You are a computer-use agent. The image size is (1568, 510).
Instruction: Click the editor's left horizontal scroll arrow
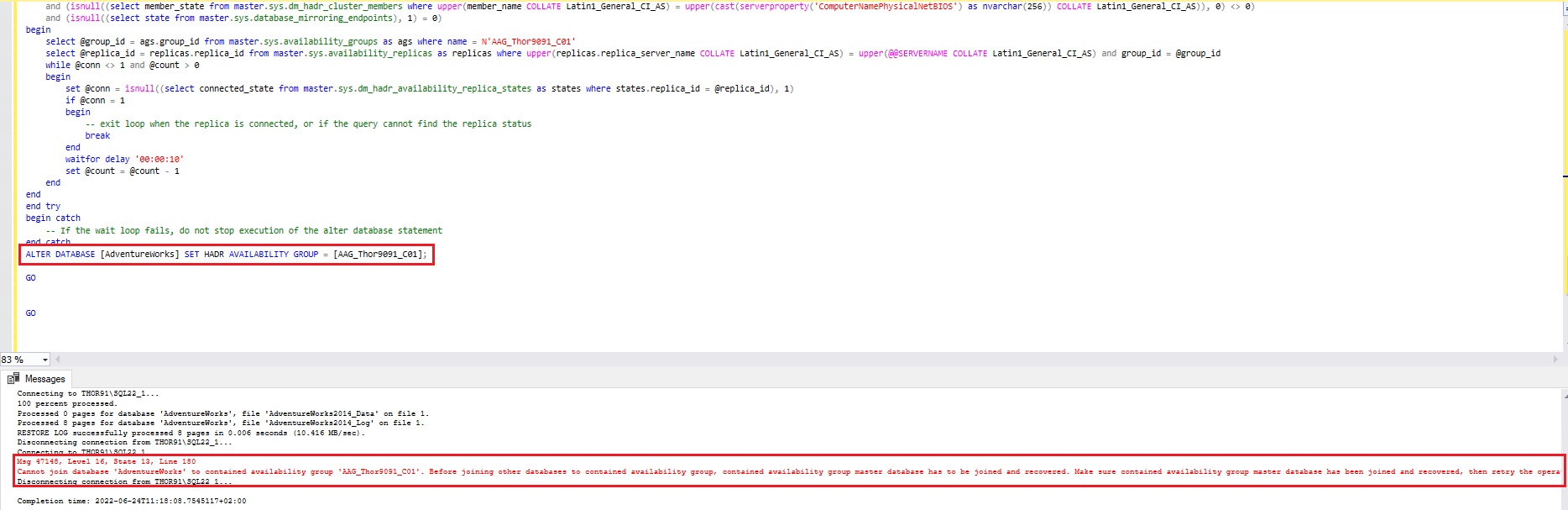[x=58, y=360]
